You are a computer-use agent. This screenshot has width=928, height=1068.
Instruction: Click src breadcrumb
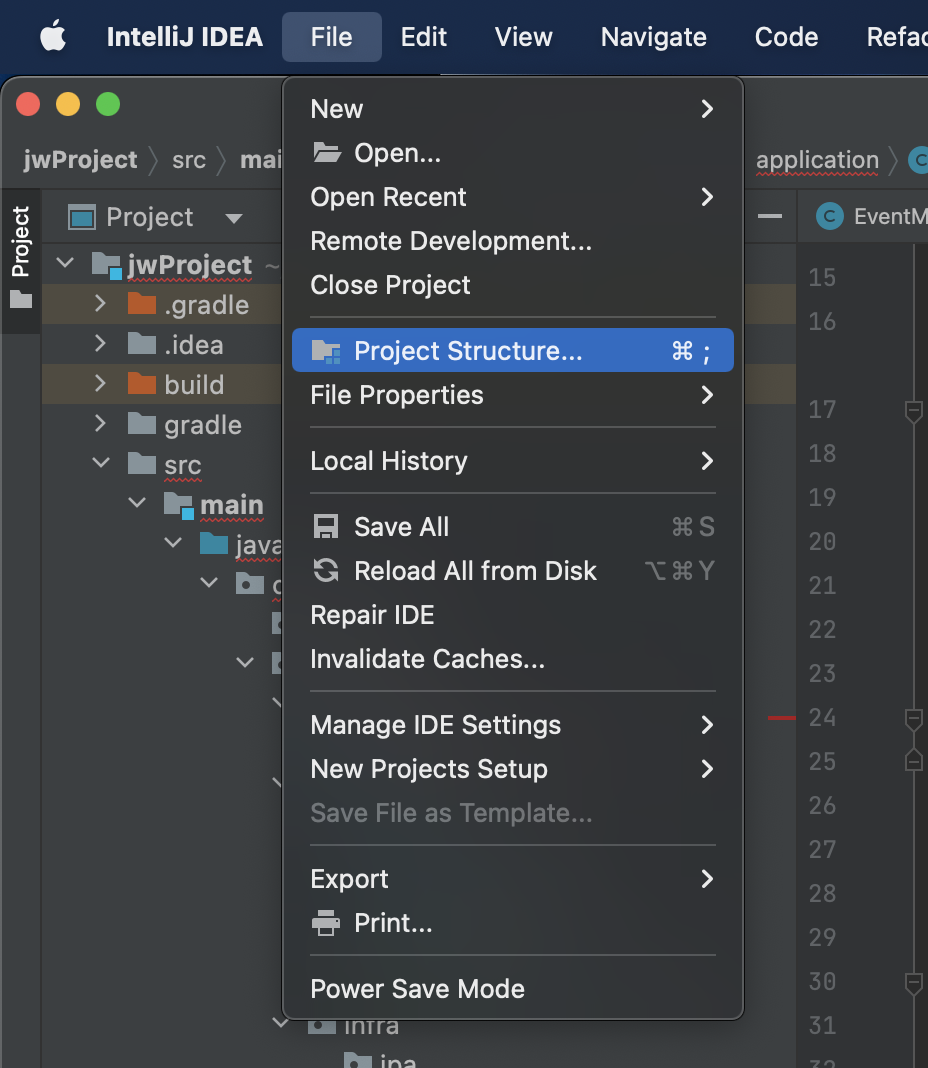189,160
